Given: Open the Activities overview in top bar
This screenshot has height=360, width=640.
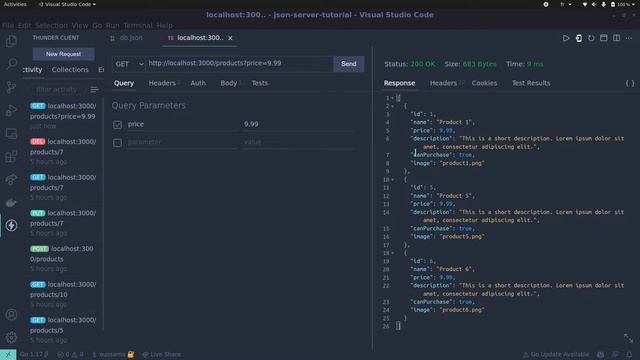Looking at the screenshot, I should [15, 4].
